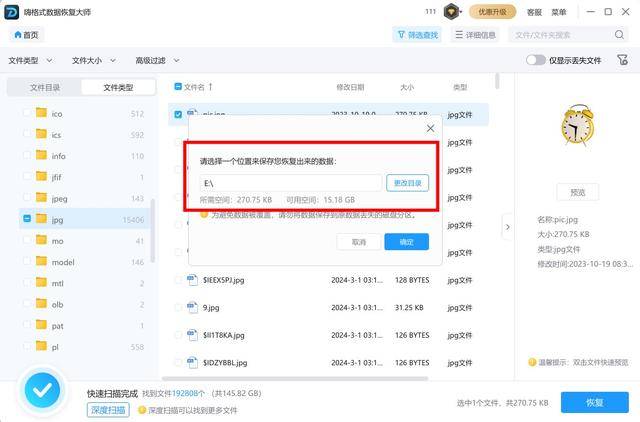
Task: Click the 更改目录 button in dialog
Action: [x=408, y=184]
